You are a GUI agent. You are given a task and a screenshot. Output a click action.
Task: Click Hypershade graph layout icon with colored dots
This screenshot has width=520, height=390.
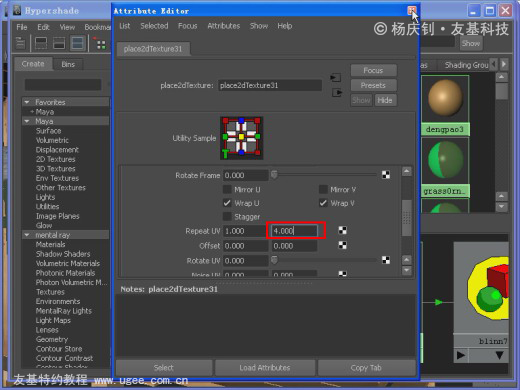click(100, 43)
